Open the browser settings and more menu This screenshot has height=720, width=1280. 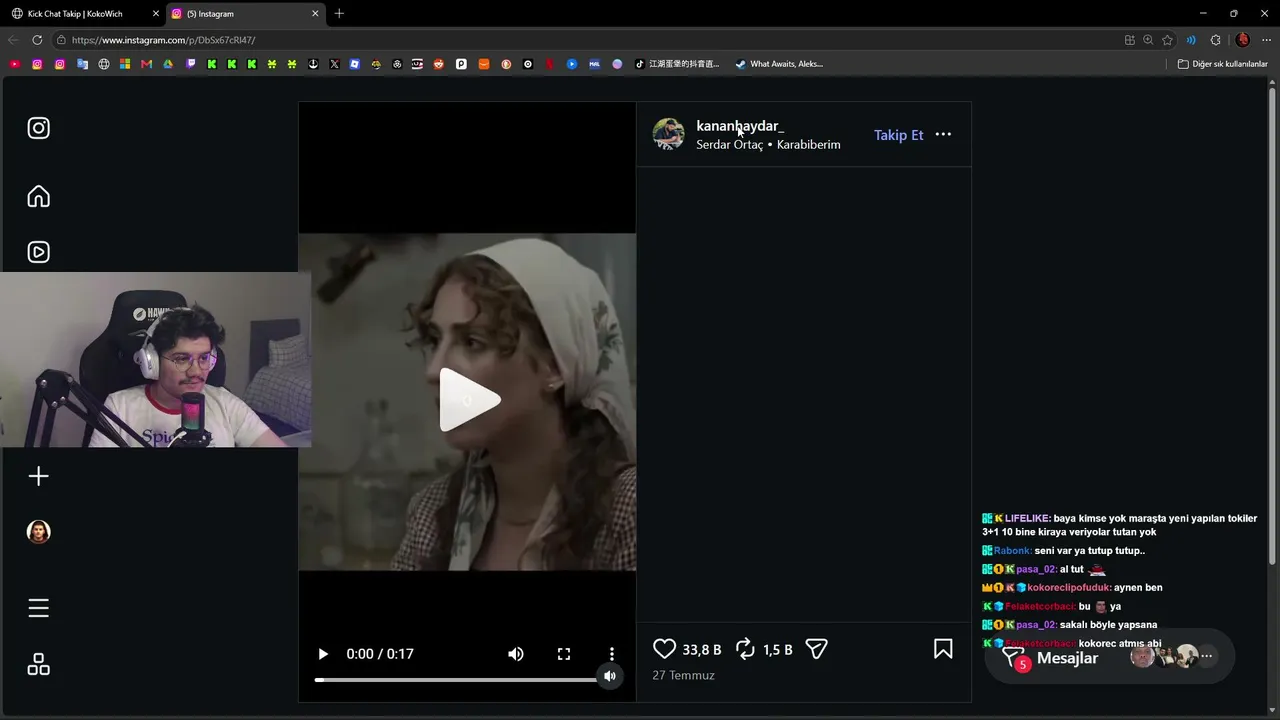(x=1266, y=40)
